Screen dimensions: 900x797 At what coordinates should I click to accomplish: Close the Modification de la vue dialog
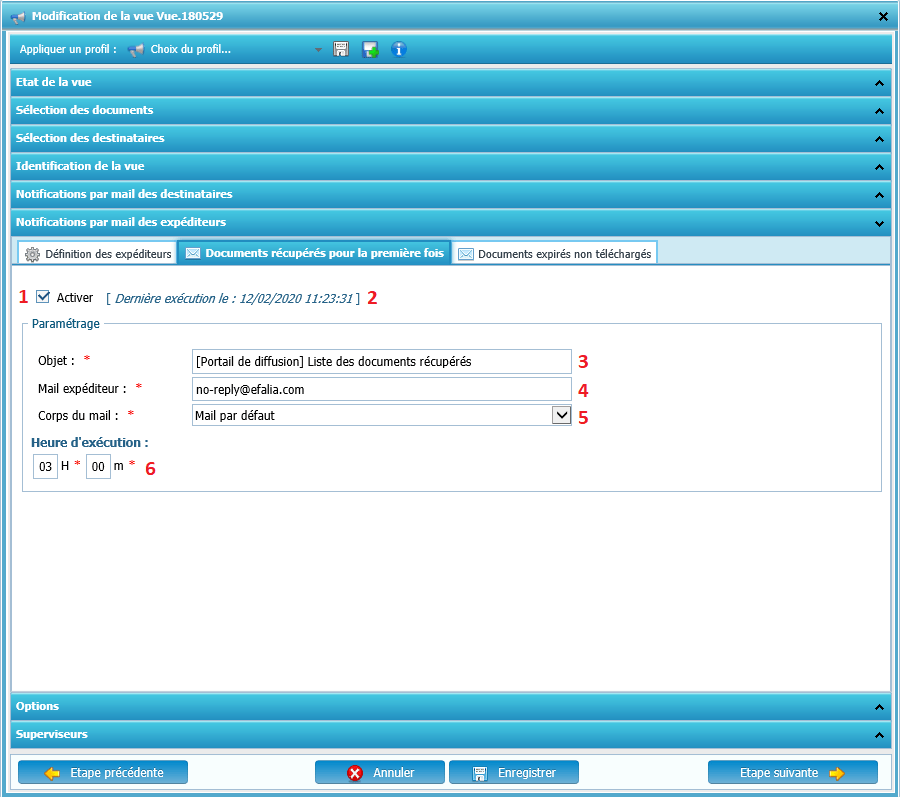[x=883, y=16]
